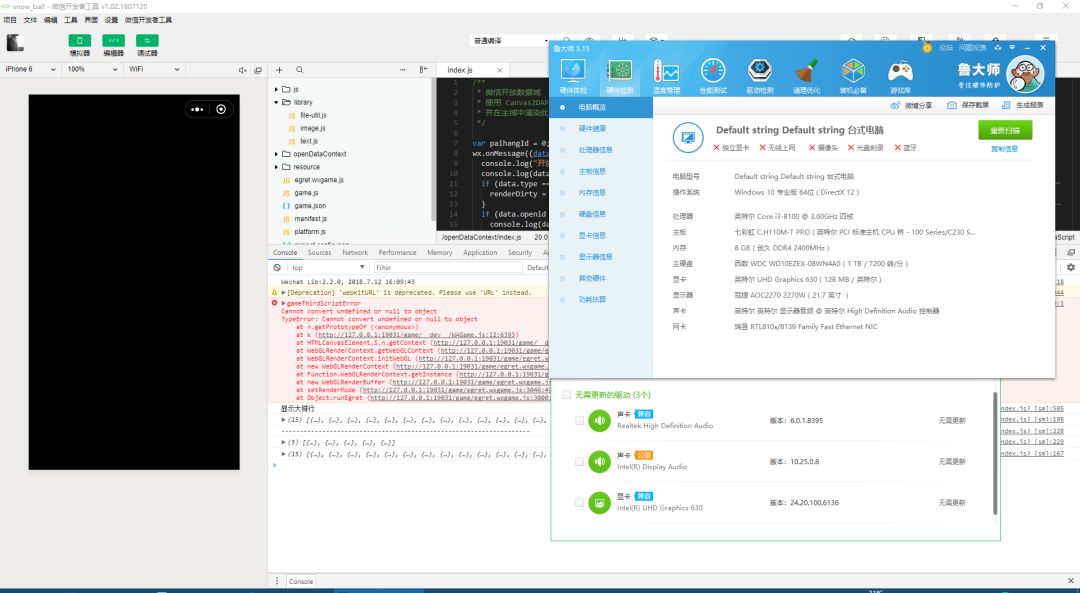
Task: Open 性能测试 gauge icon in 鲁大师
Action: [713, 76]
